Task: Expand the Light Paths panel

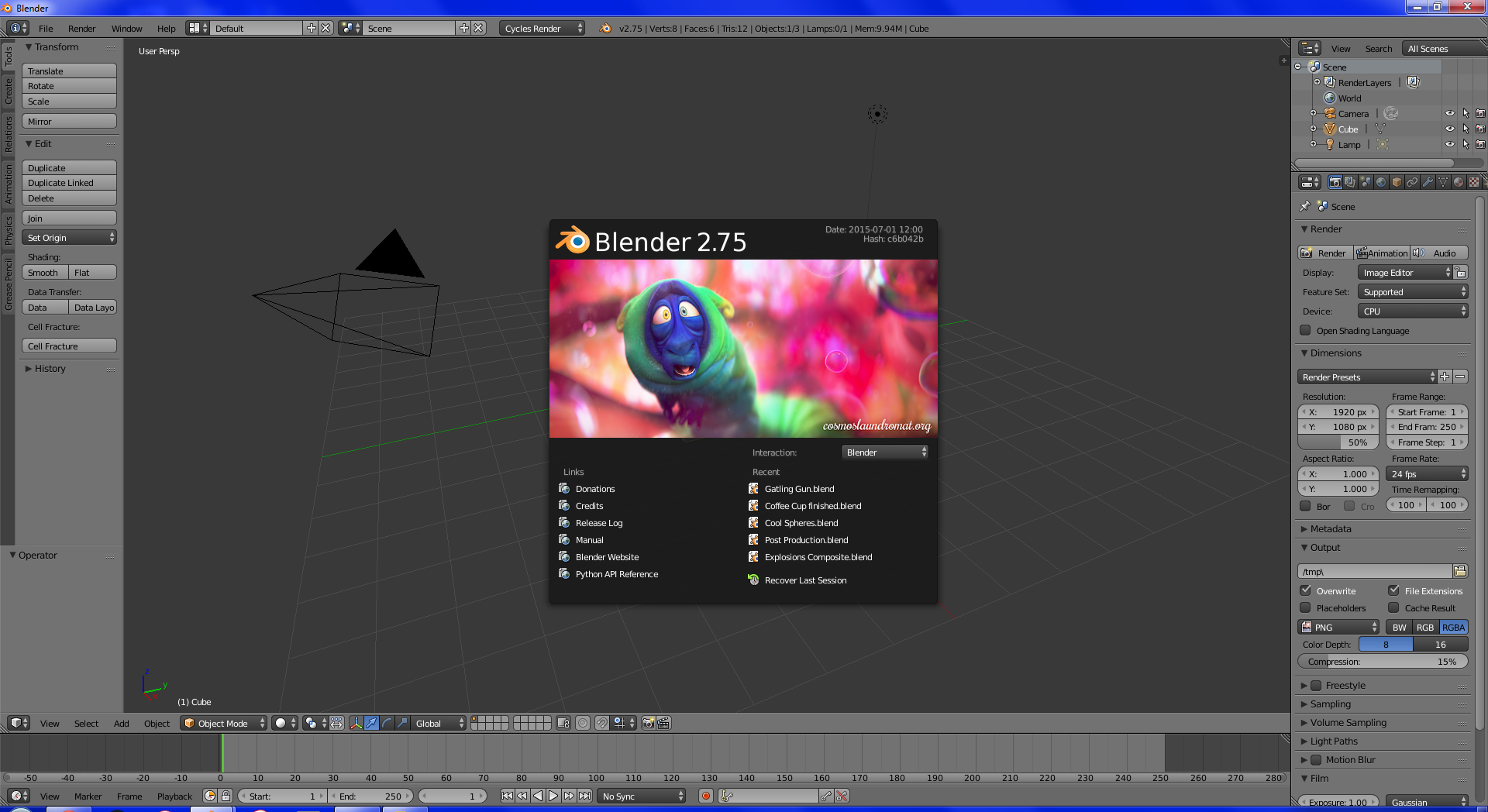Action: [1335, 741]
